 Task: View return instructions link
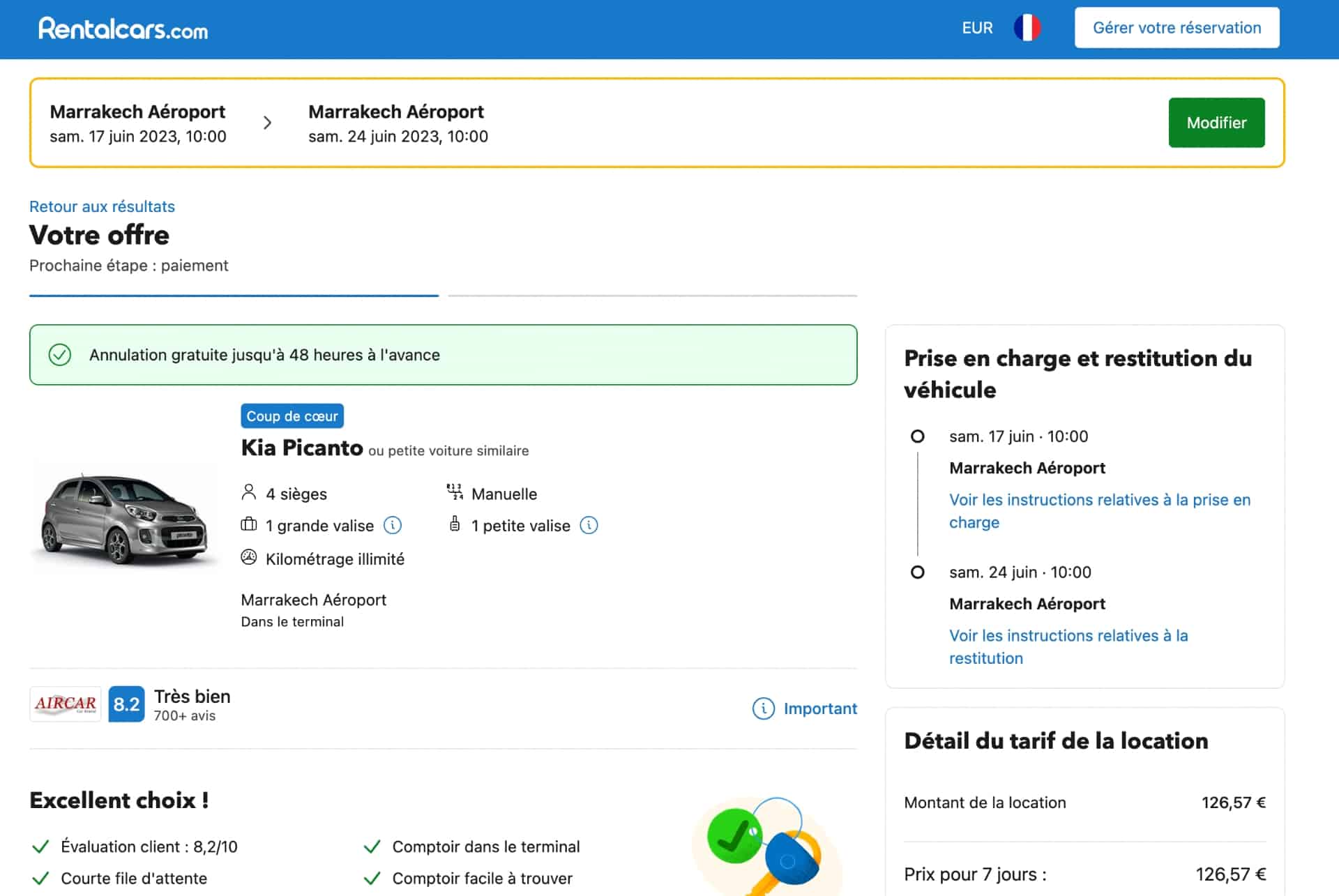[1068, 647]
